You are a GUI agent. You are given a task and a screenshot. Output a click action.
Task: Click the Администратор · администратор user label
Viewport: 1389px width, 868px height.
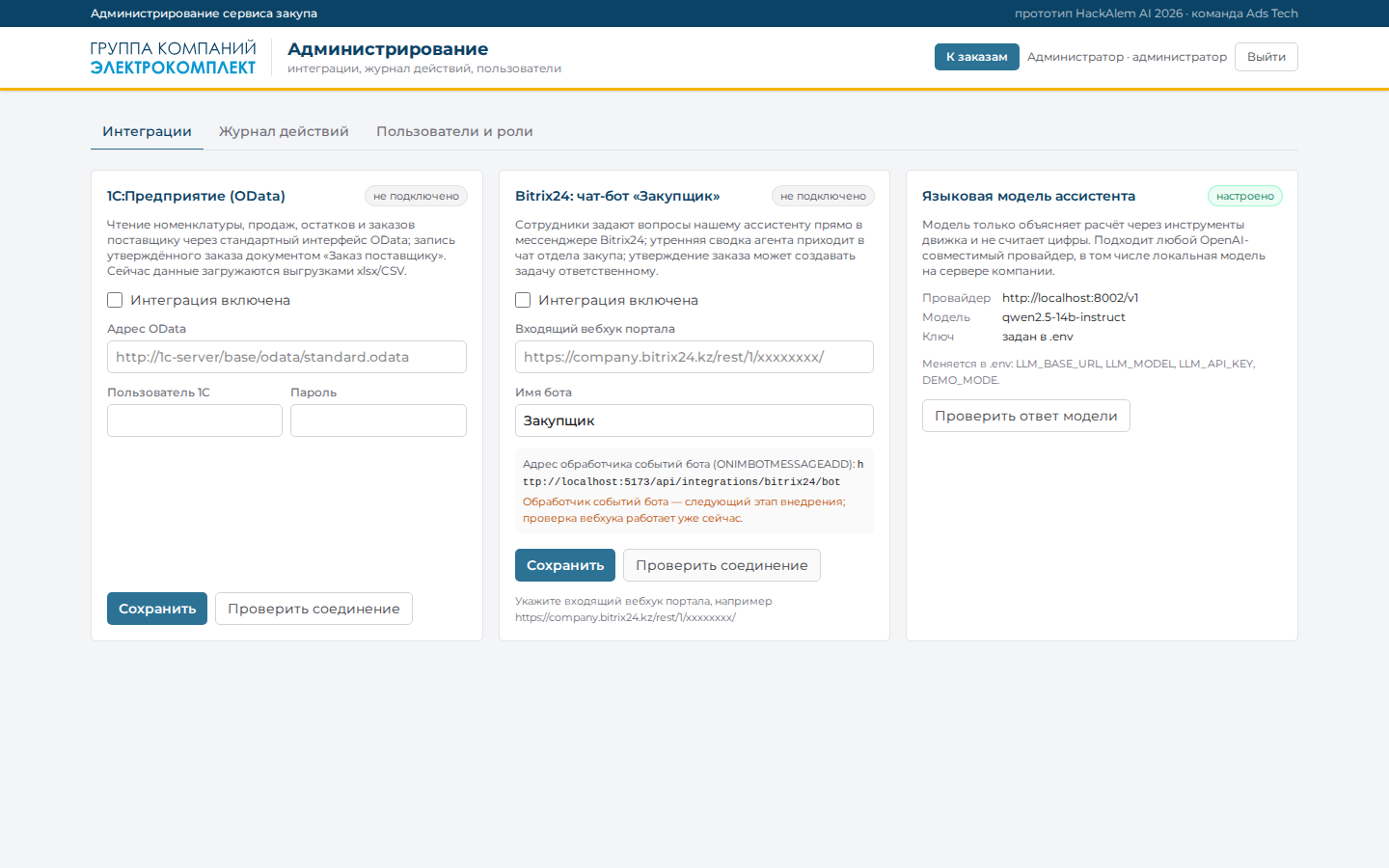[1127, 57]
